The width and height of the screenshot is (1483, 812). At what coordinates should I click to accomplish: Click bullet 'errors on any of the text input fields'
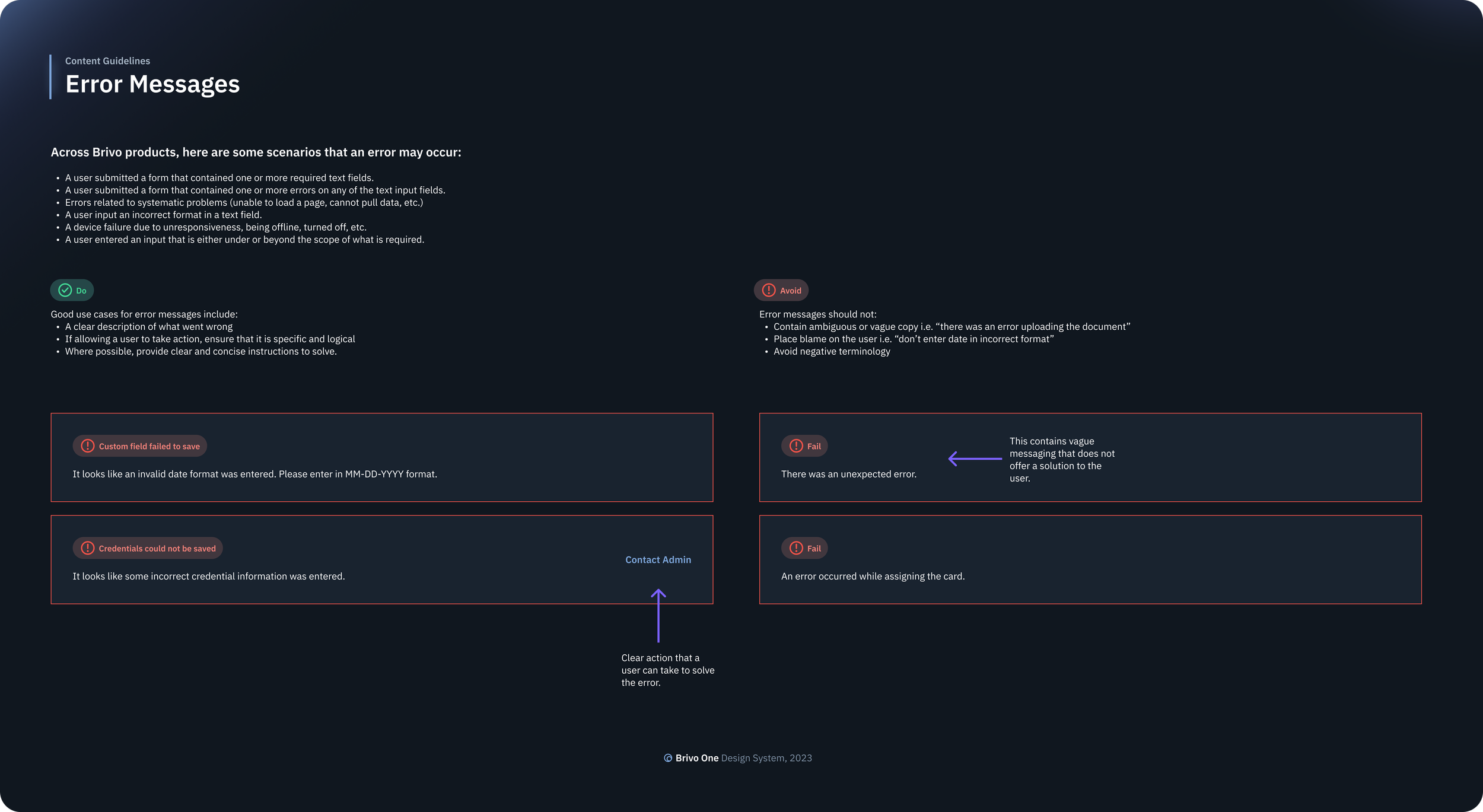tap(255, 190)
